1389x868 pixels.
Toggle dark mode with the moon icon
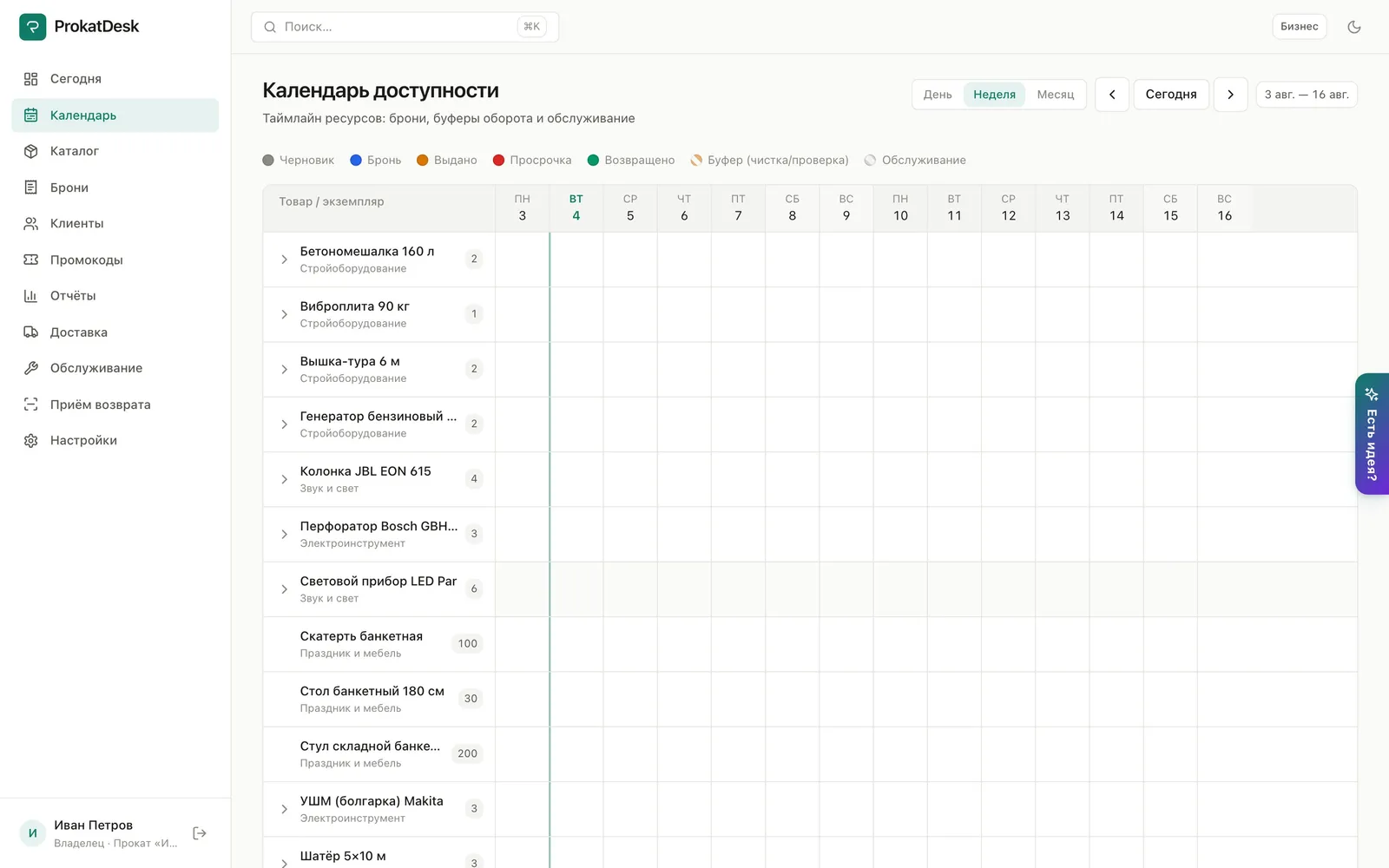coord(1354,27)
